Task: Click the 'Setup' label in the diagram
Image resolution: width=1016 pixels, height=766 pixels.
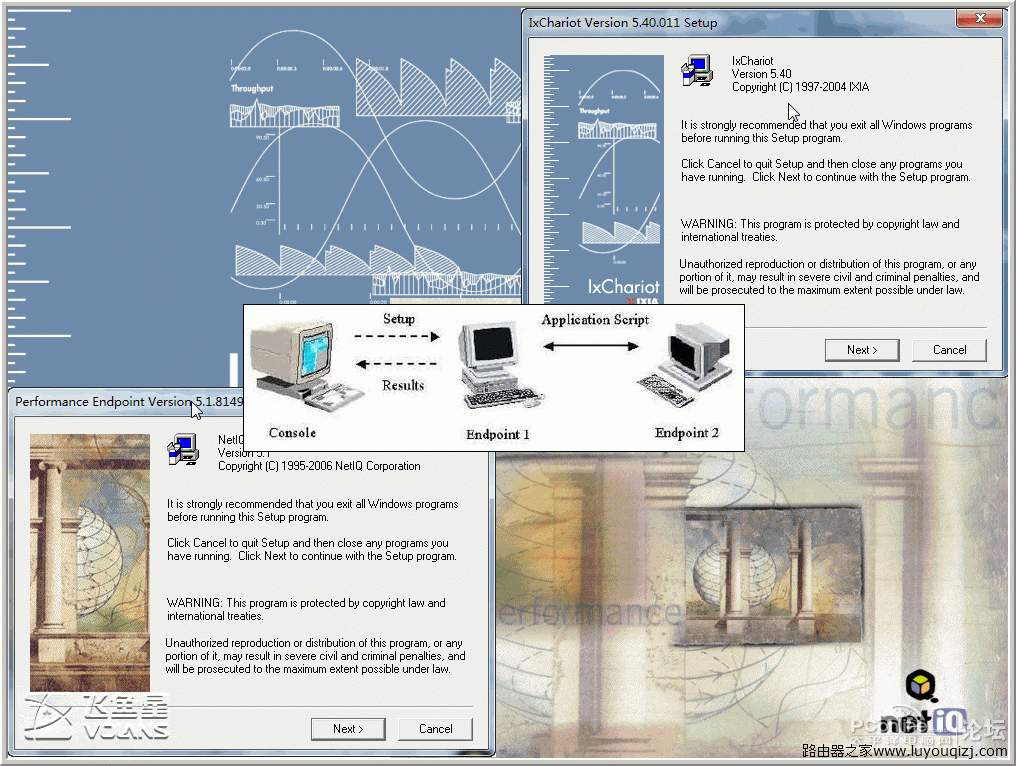Action: pos(398,319)
